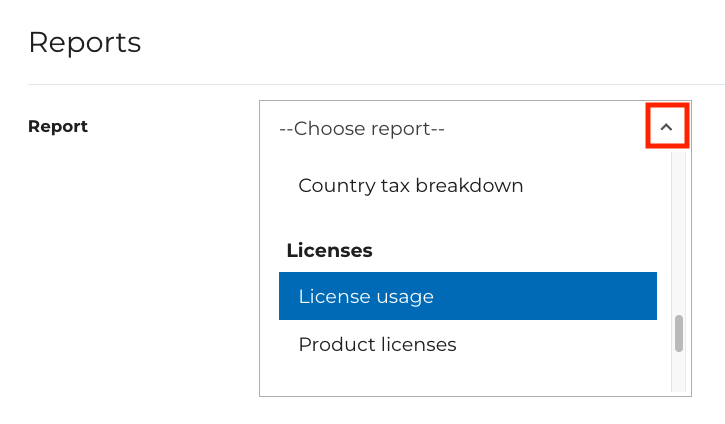
Task: Collapse the report dropdown using the chevron
Action: [x=666, y=127]
